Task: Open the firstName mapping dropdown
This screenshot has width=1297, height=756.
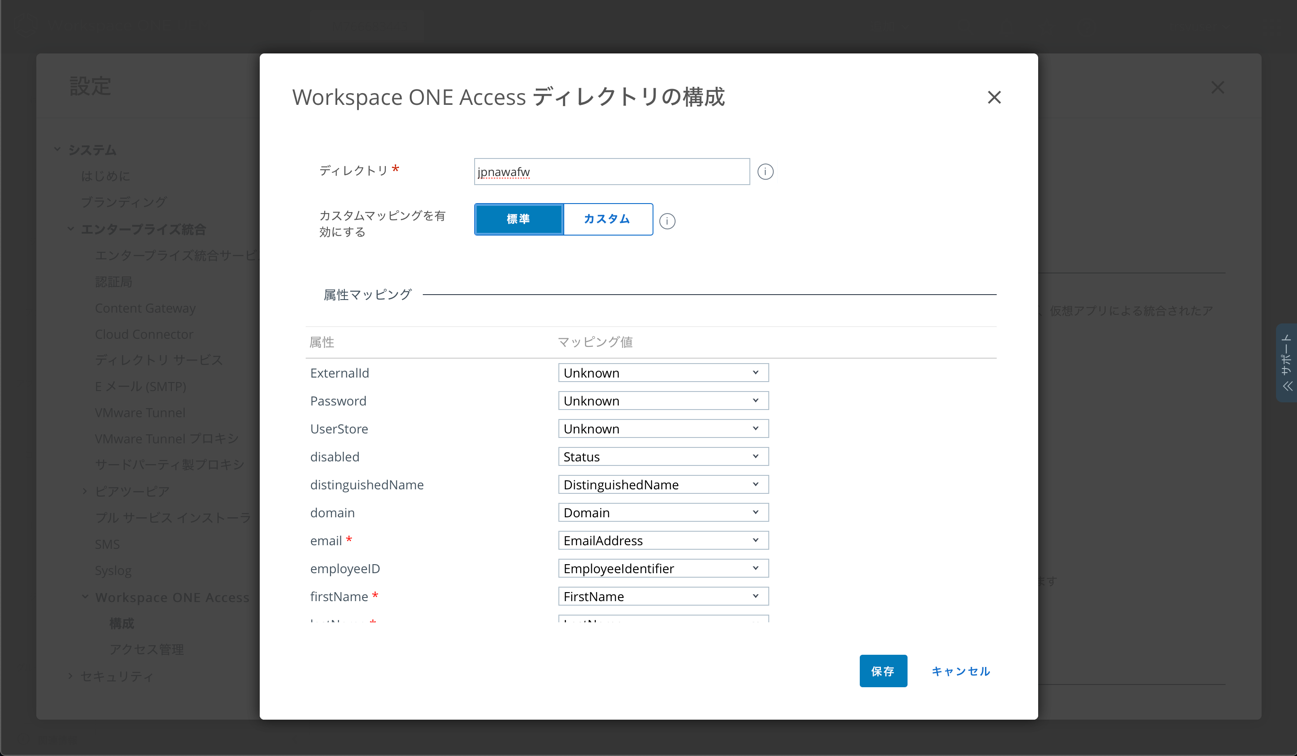Action: [x=663, y=597]
